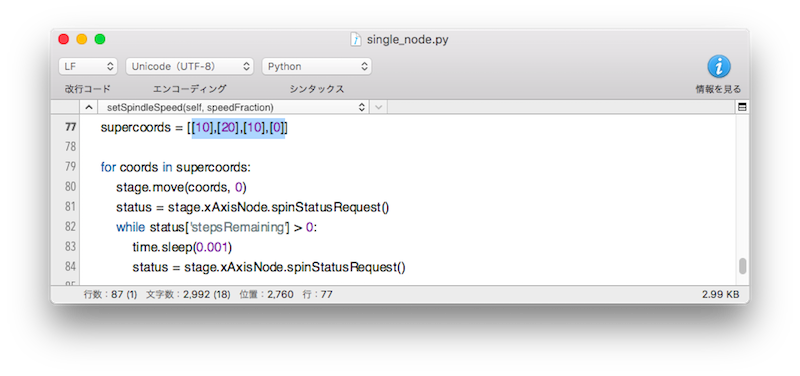
Task: Click line number 79 in gutter
Action: [x=70, y=167]
